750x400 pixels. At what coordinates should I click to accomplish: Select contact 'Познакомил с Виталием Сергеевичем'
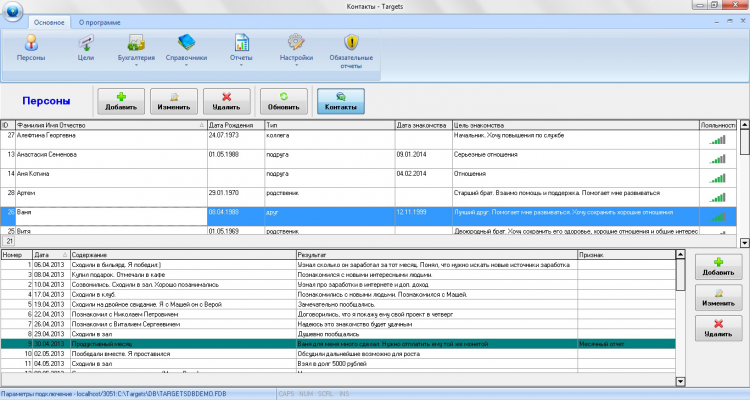(338, 324)
